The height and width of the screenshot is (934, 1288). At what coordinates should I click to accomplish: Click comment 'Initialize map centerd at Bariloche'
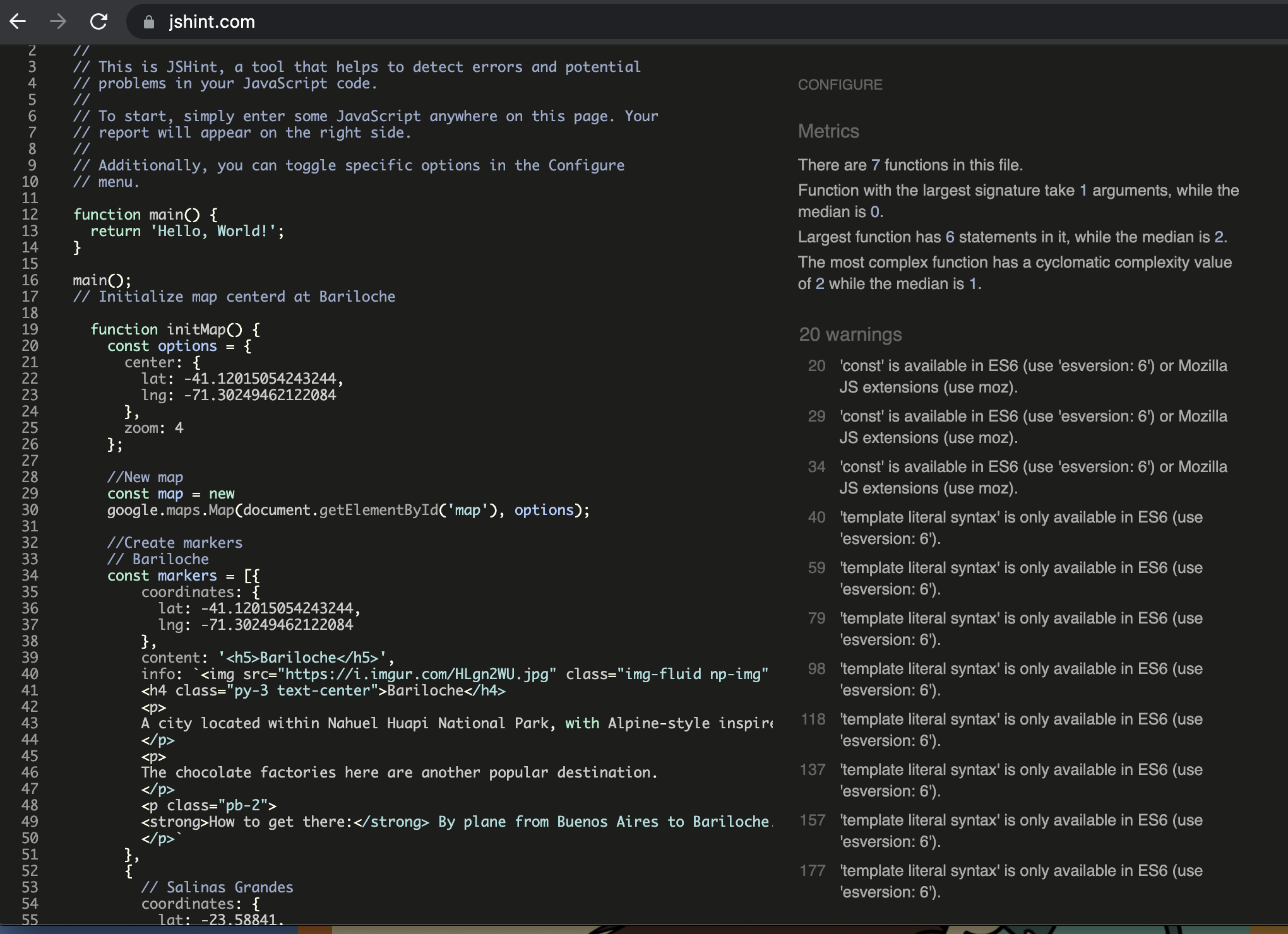[234, 297]
